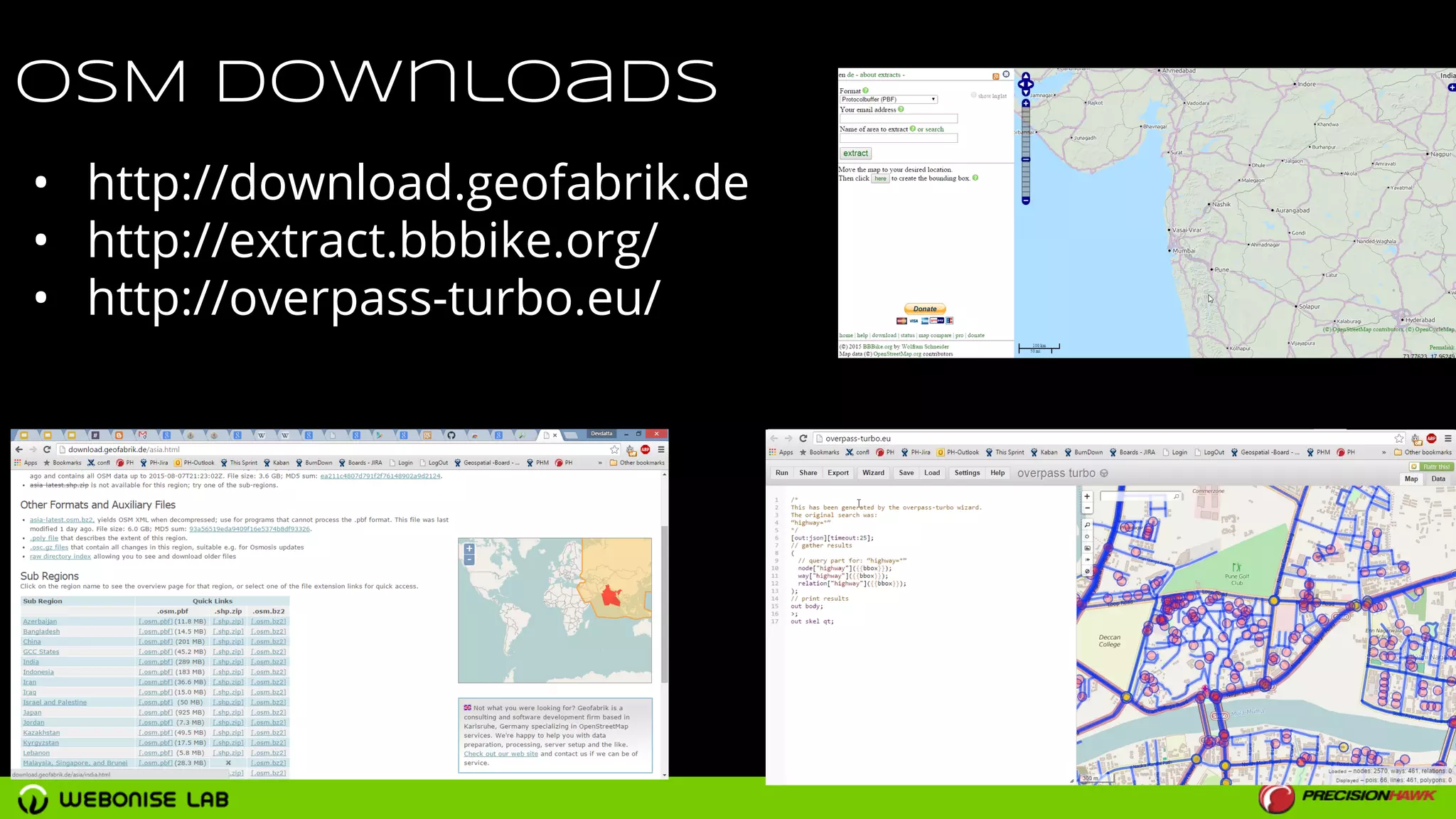1456x819 pixels.
Task: Click the locate me circle icon on overpass map
Action: tap(1087, 537)
